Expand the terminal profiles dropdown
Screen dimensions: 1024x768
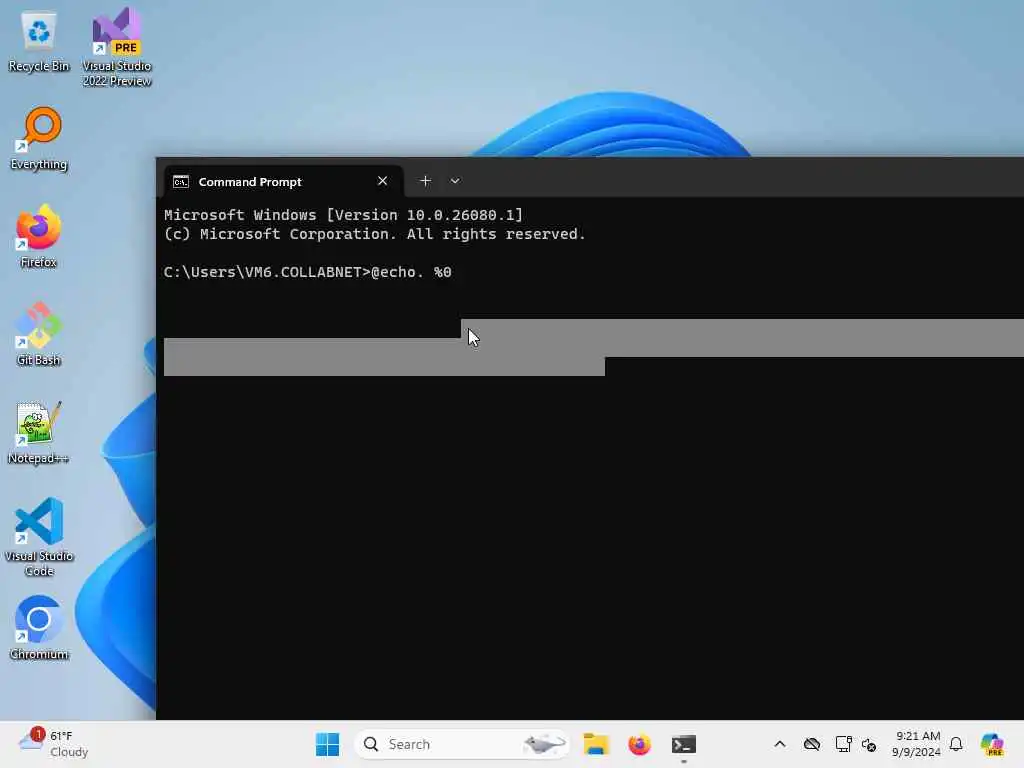click(455, 181)
